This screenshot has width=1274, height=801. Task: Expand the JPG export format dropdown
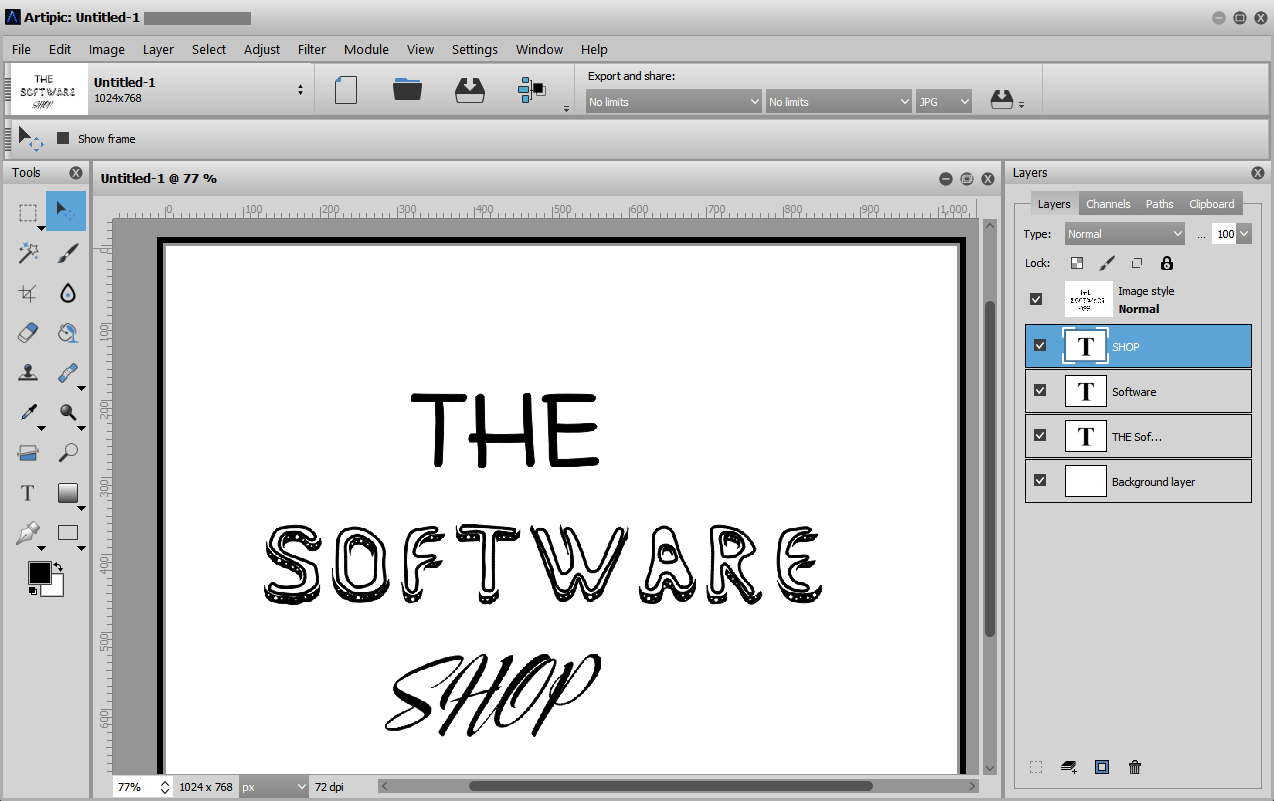pos(943,102)
